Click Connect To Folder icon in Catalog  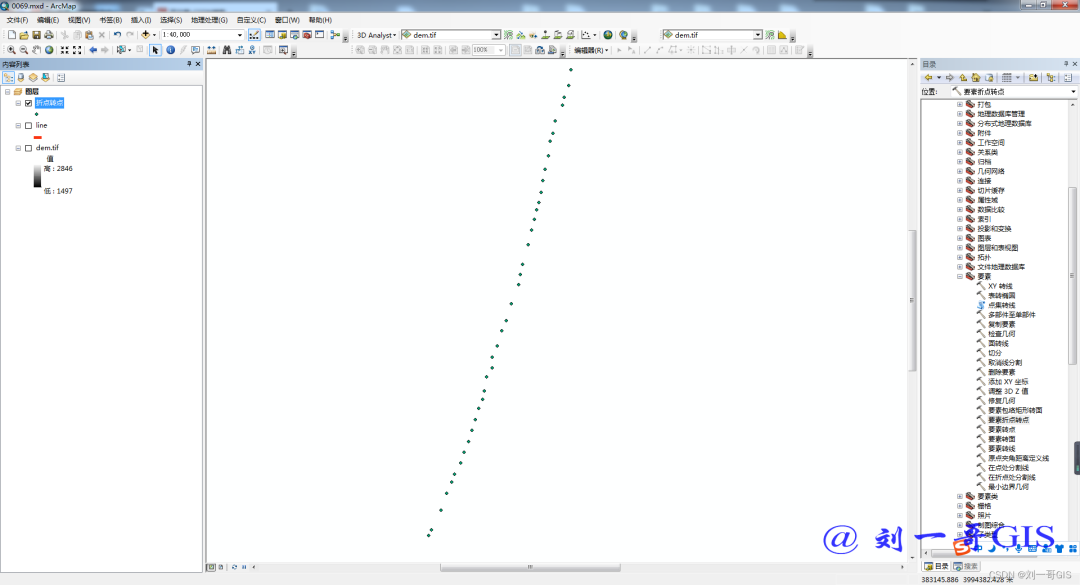coord(1033,78)
